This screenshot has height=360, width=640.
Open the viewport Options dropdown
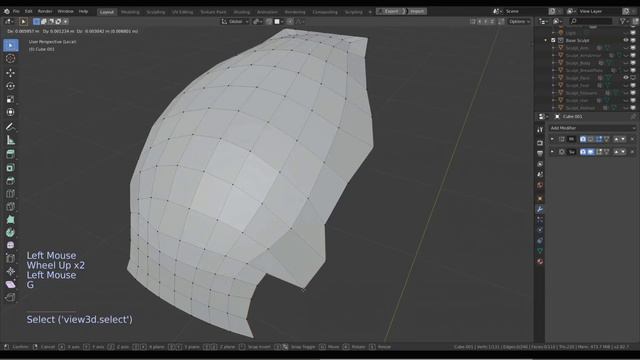tap(519, 22)
